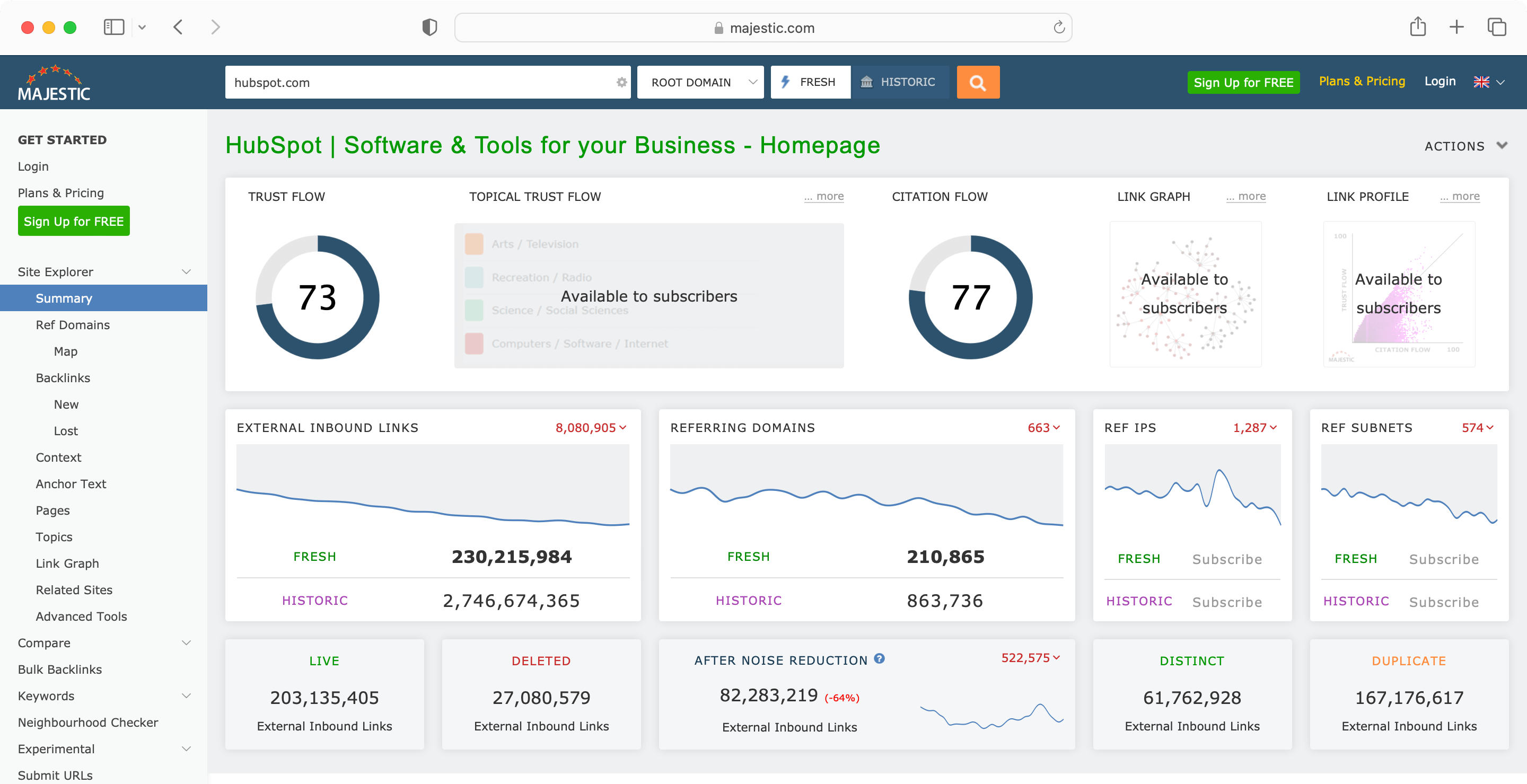
Task: Open Backlinks in sidebar
Action: point(63,377)
